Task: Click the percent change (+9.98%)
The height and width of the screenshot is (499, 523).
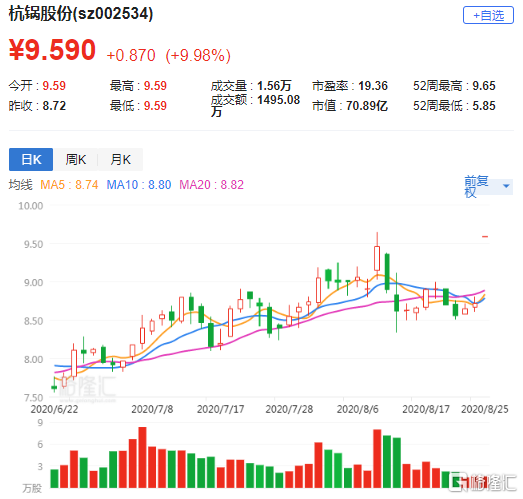Action: tap(198, 55)
